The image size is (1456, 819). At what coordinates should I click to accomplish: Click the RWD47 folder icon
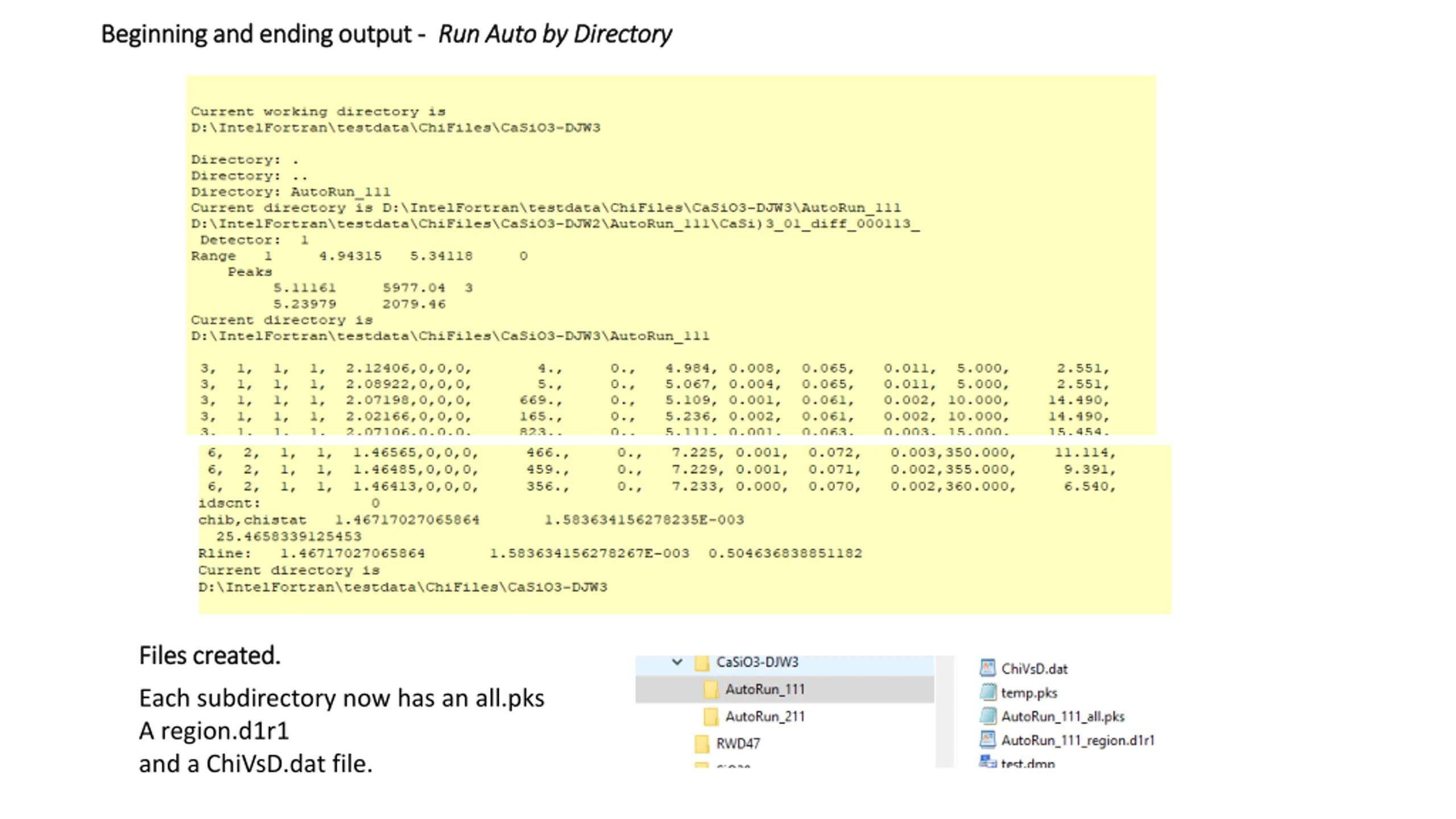702,744
